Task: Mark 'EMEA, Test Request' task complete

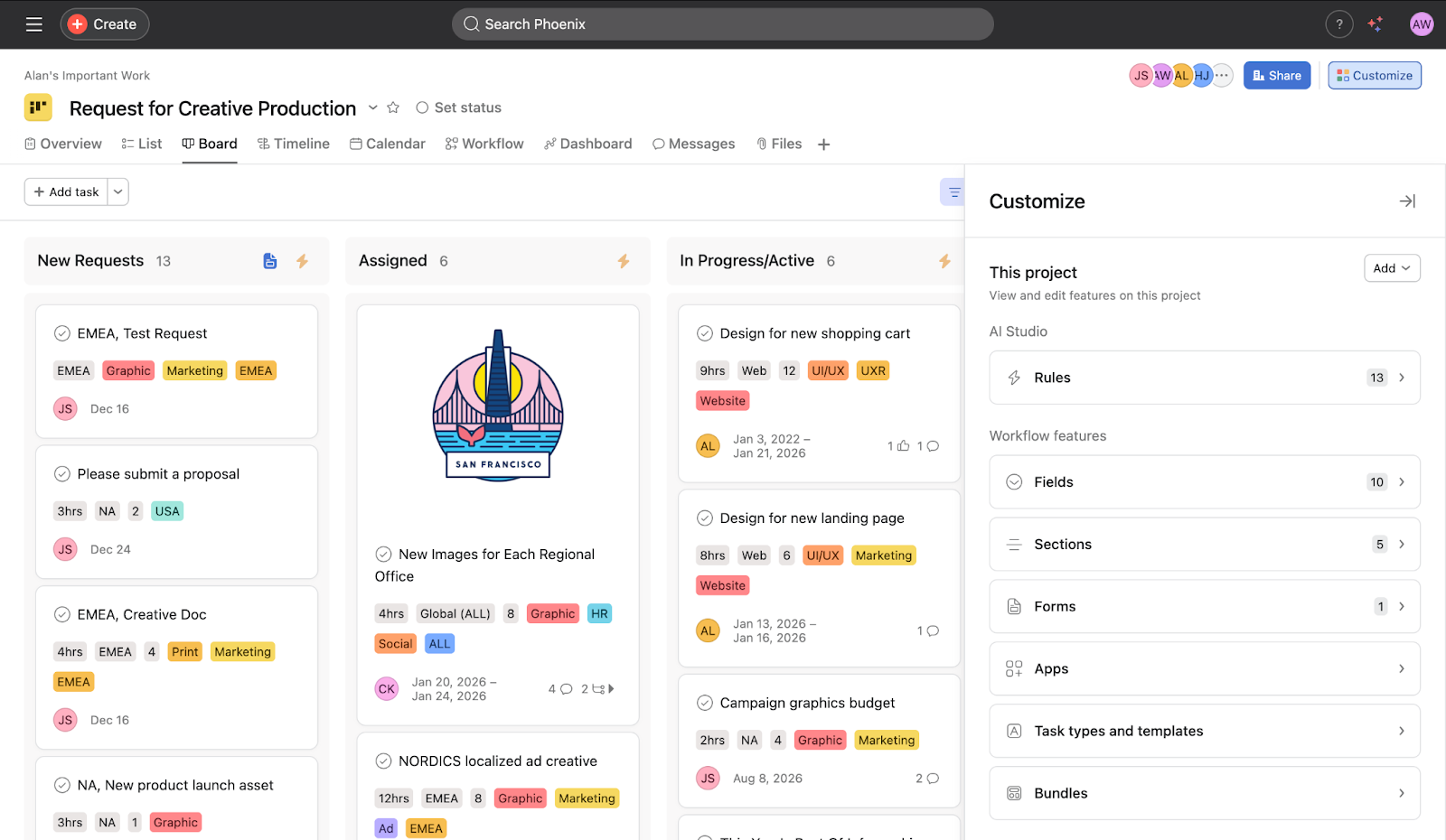Action: coord(62,333)
